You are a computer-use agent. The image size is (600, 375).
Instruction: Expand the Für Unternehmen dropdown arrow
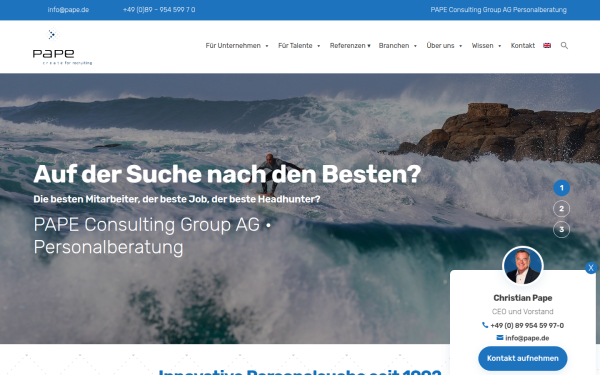[x=267, y=46]
